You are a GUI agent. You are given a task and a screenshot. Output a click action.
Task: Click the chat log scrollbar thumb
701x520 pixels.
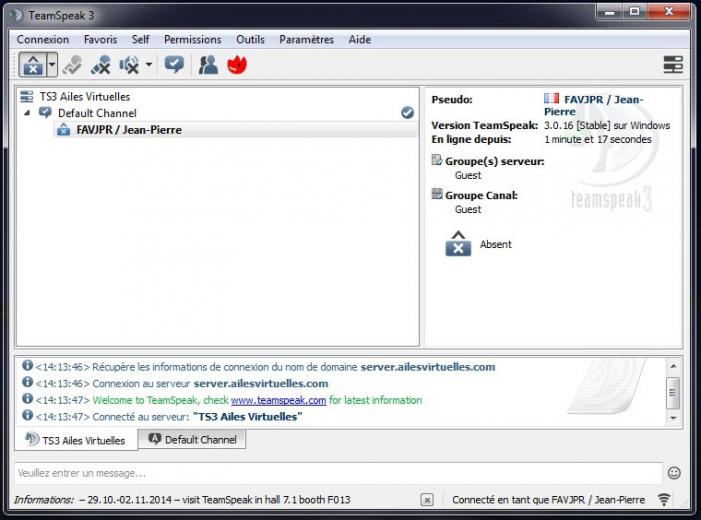pos(673,393)
